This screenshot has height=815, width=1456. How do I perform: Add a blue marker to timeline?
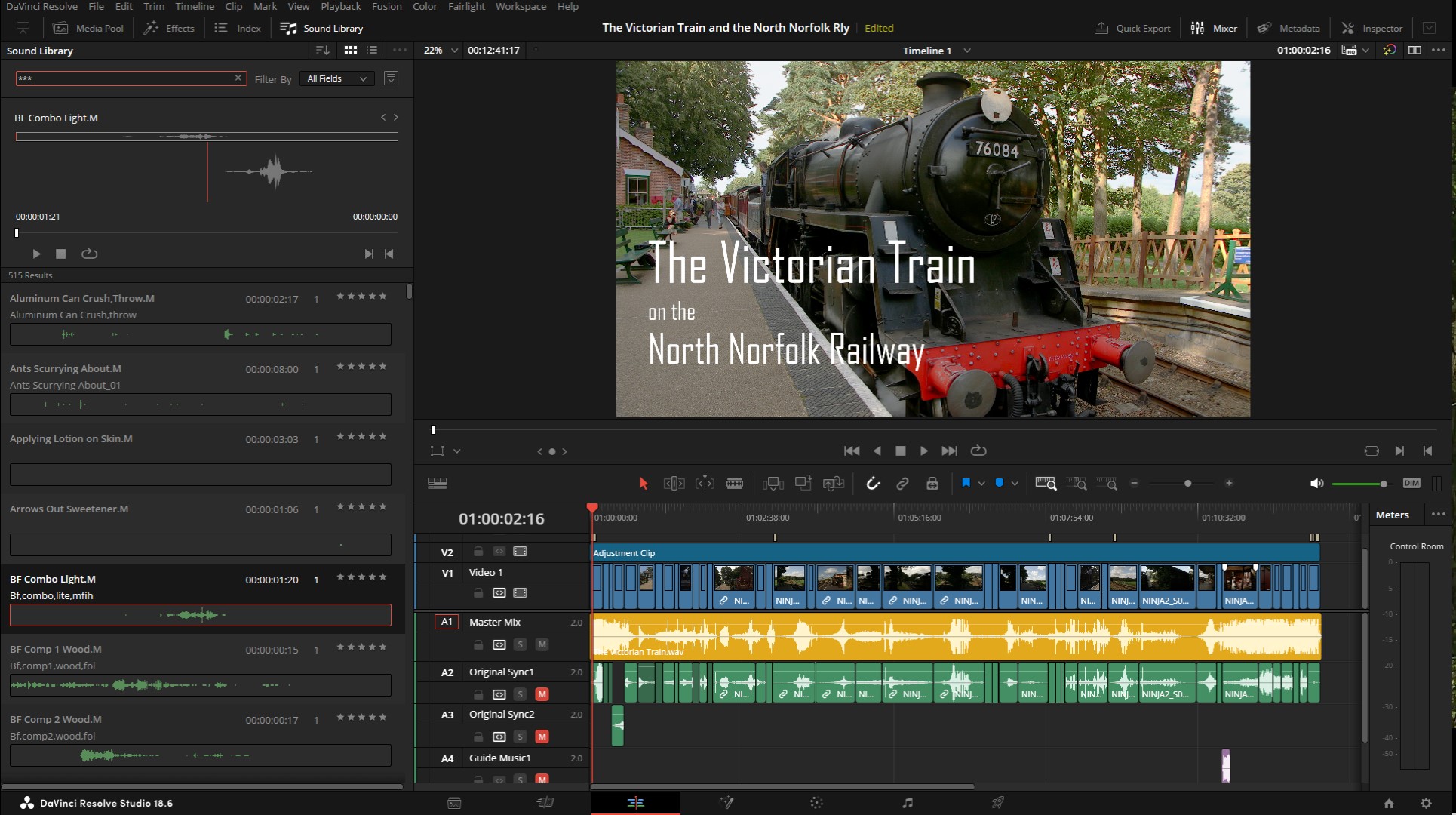coord(1000,483)
